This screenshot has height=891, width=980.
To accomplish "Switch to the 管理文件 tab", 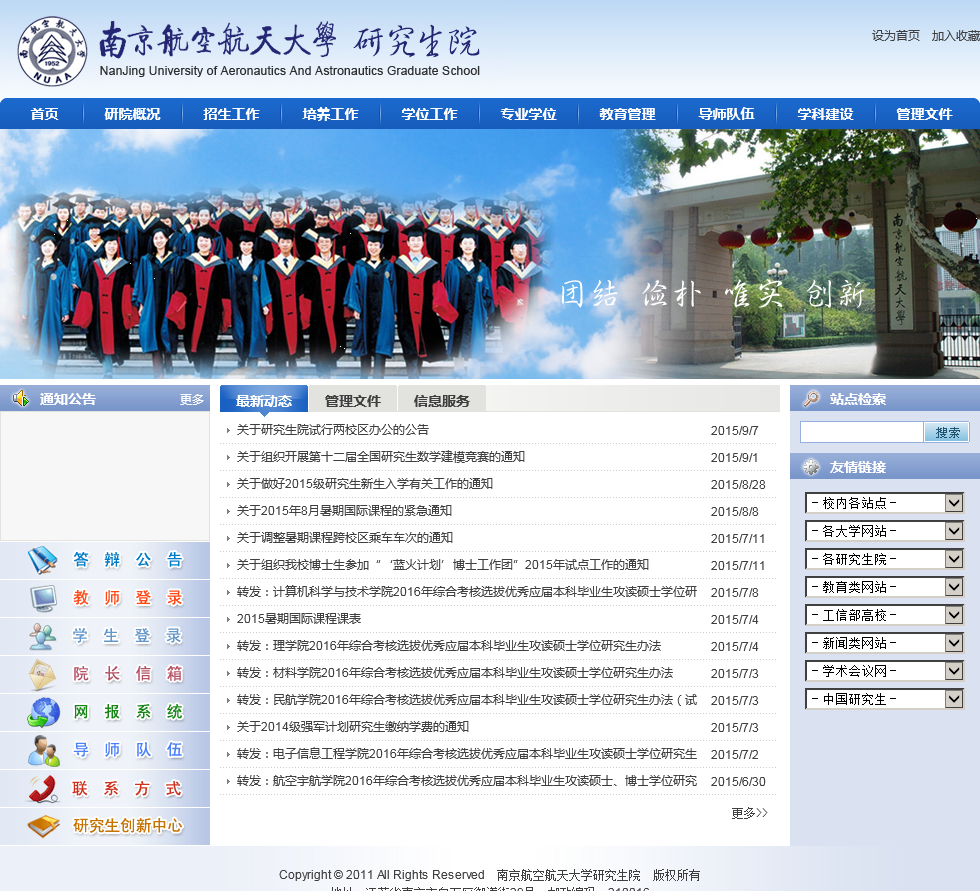I will 352,401.
